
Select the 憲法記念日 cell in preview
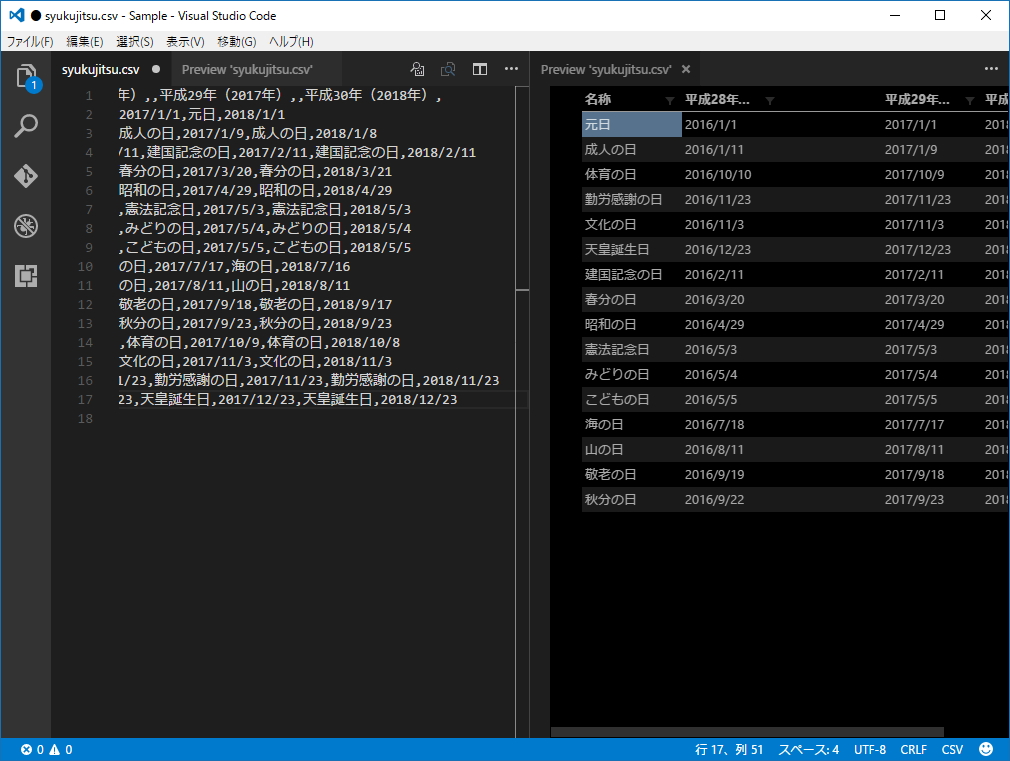pos(631,349)
